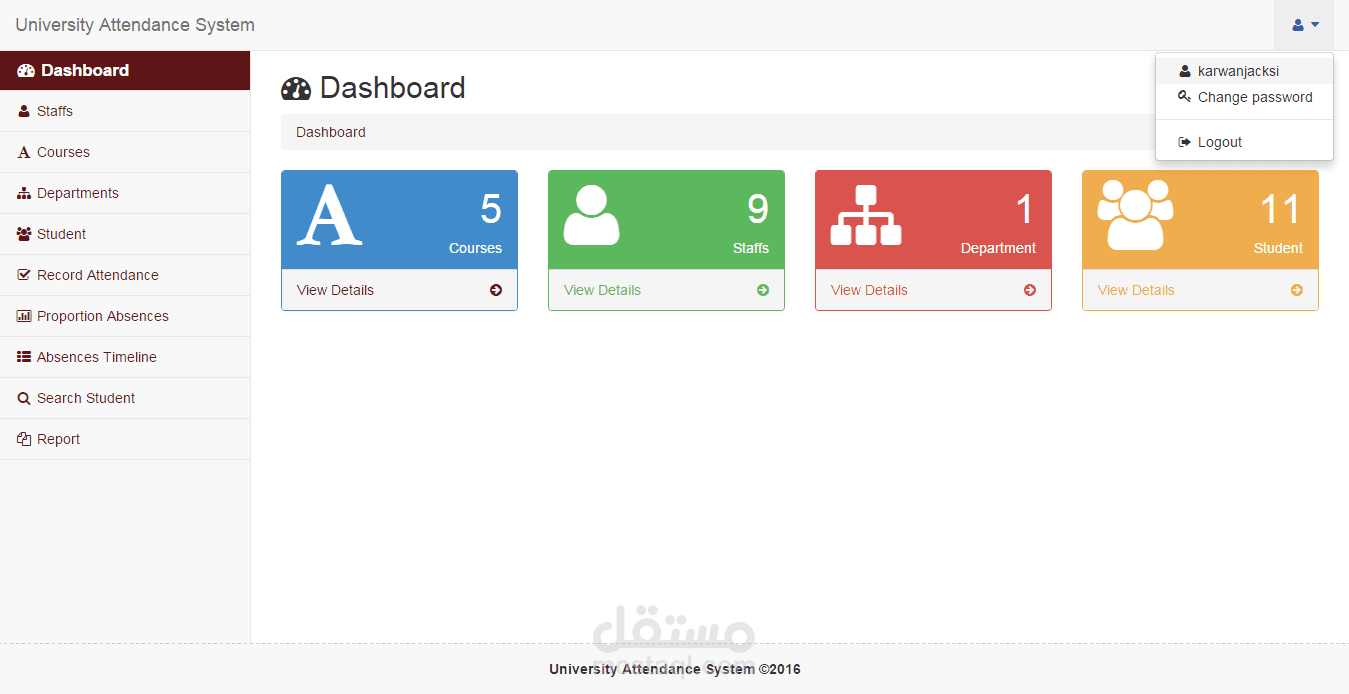
Task: Click the sitemap icon on Department card
Action: (866, 215)
